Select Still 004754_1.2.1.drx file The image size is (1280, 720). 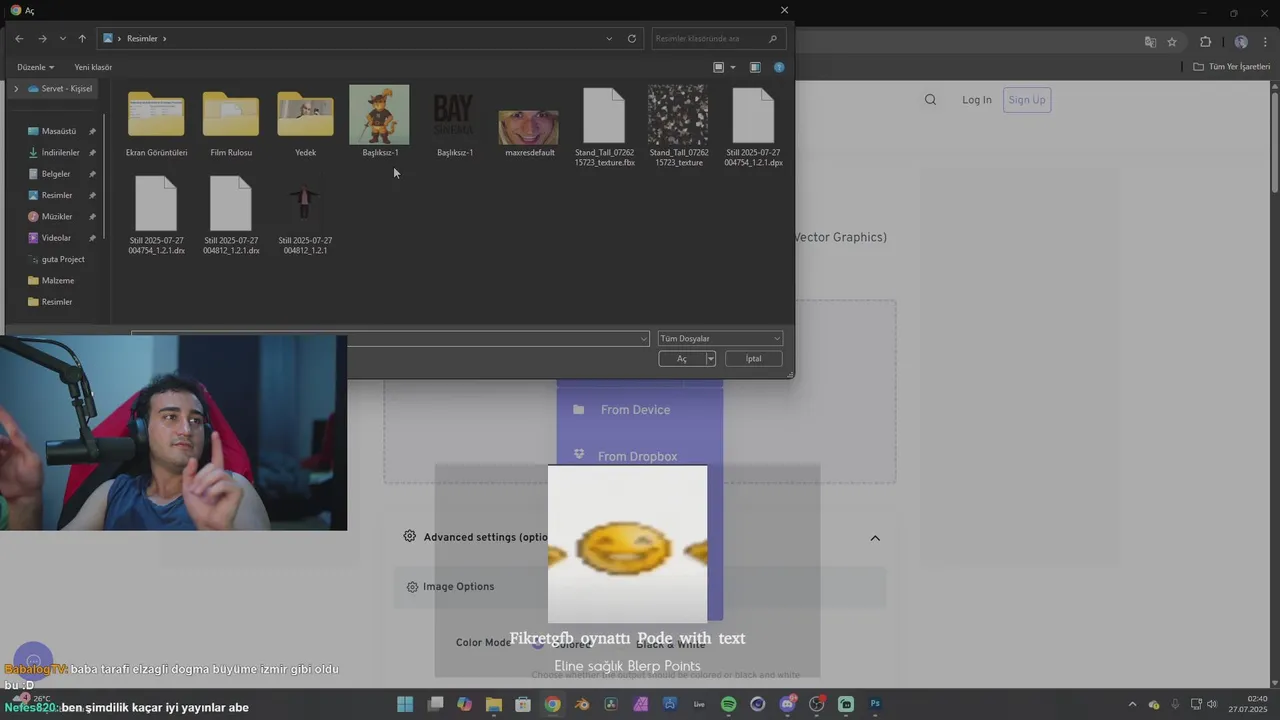point(156,215)
